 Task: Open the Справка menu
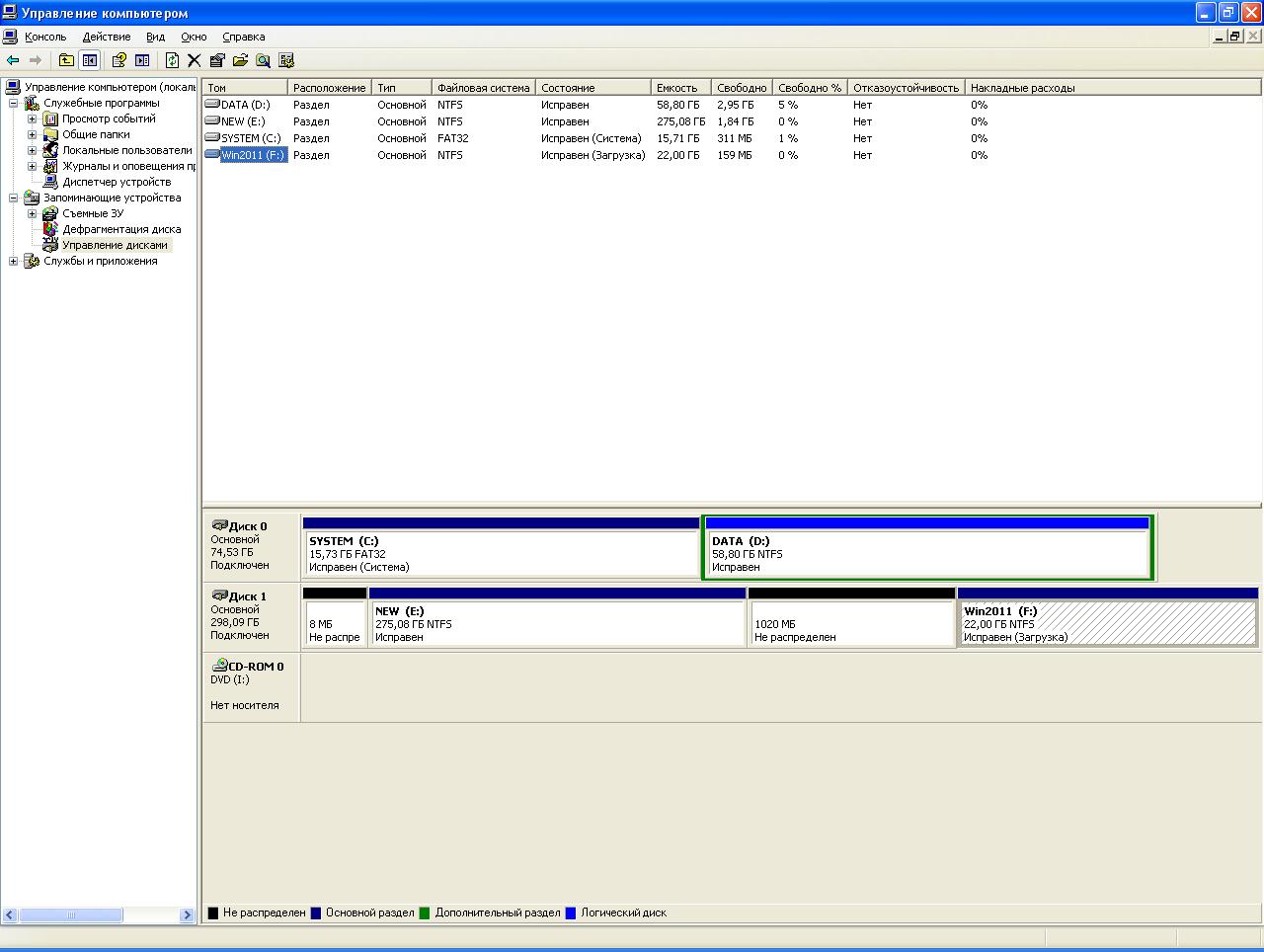coord(243,37)
